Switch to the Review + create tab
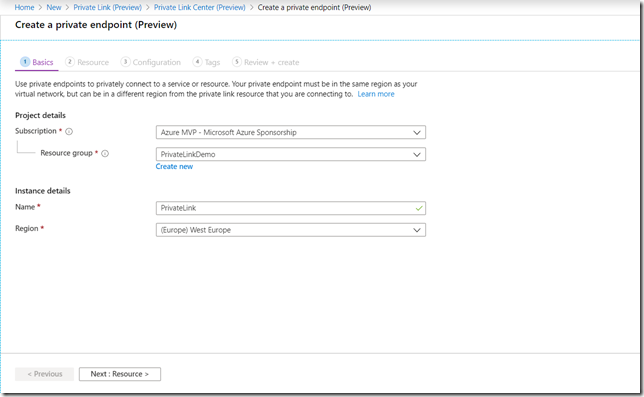The height and width of the screenshot is (397, 644). 266,62
